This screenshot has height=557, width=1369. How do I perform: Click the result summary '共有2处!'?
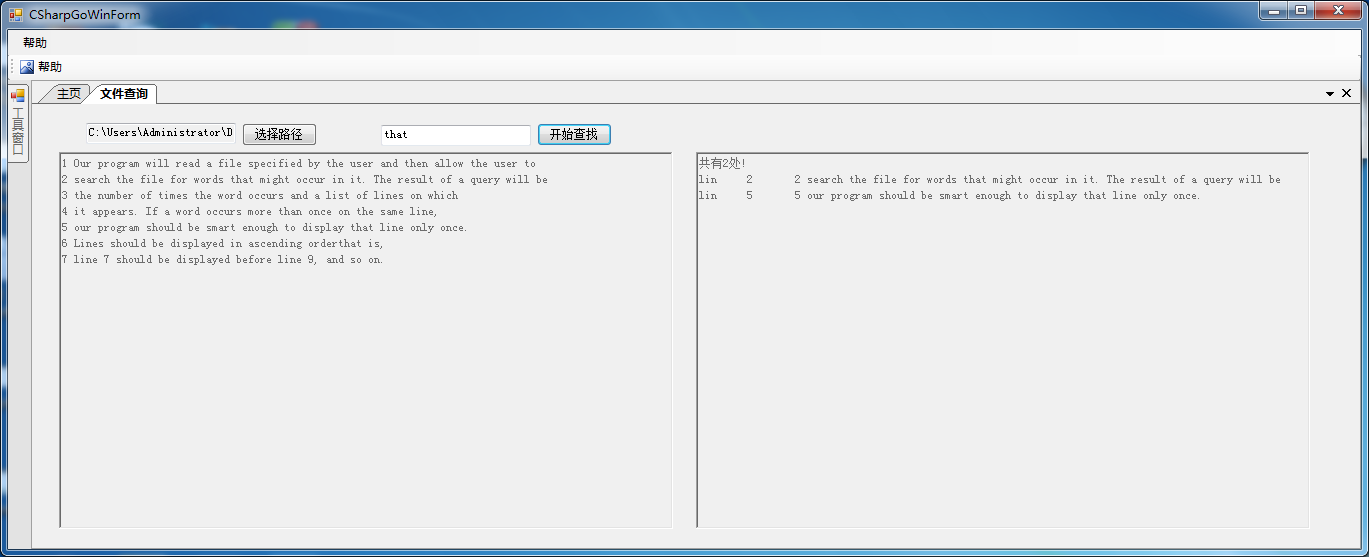[x=722, y=163]
